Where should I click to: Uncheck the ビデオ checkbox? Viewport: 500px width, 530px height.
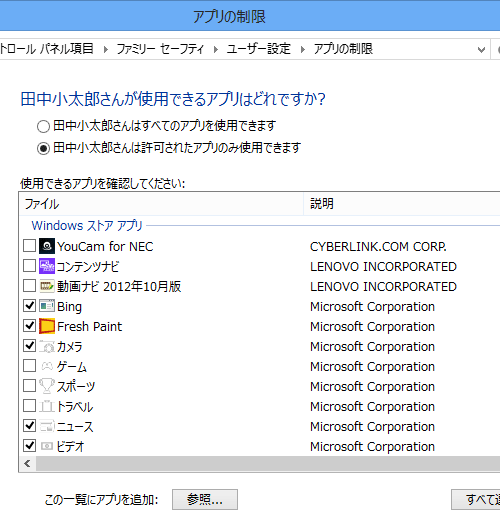(29, 445)
